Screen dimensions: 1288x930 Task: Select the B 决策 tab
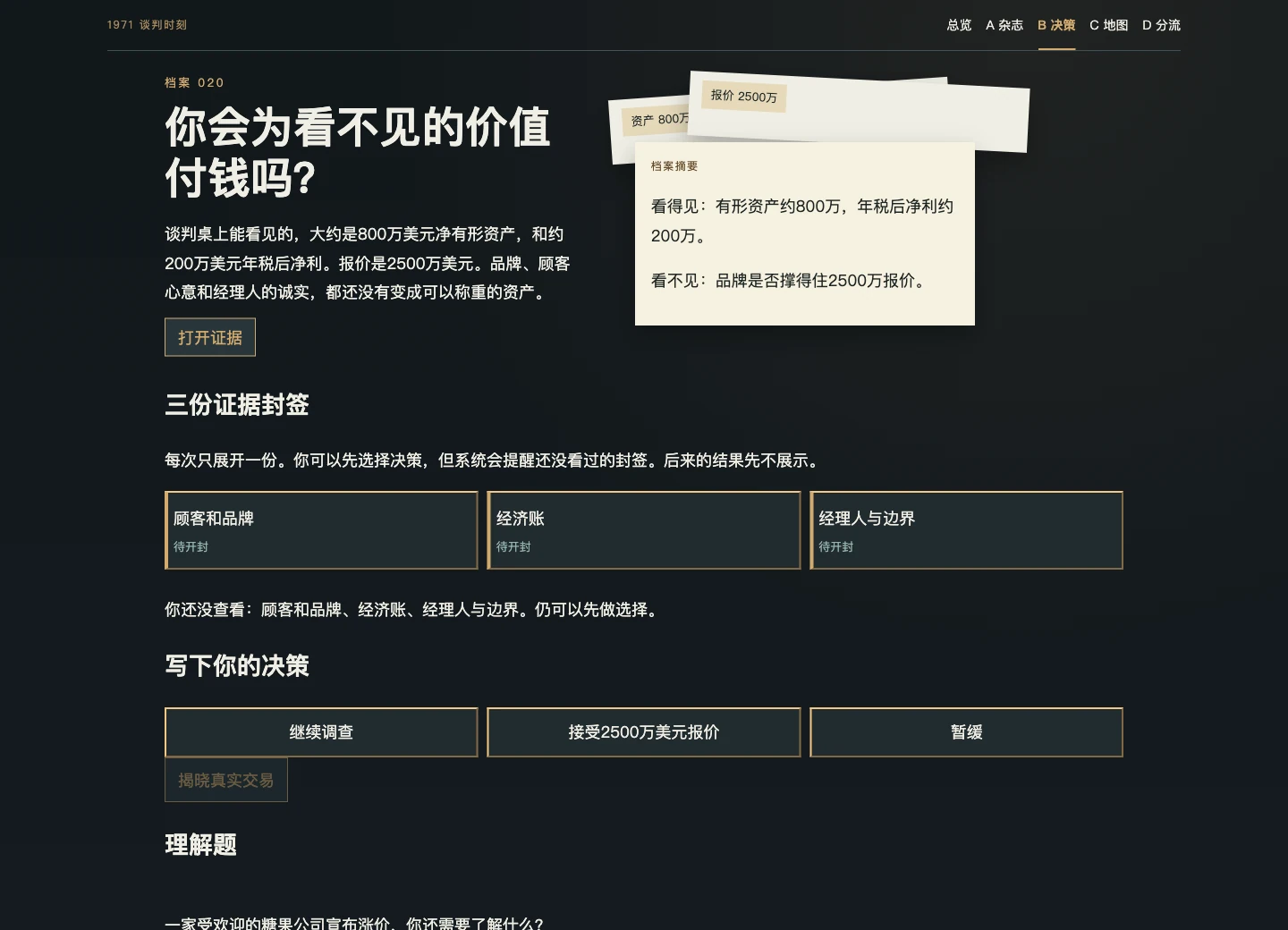click(x=1056, y=25)
